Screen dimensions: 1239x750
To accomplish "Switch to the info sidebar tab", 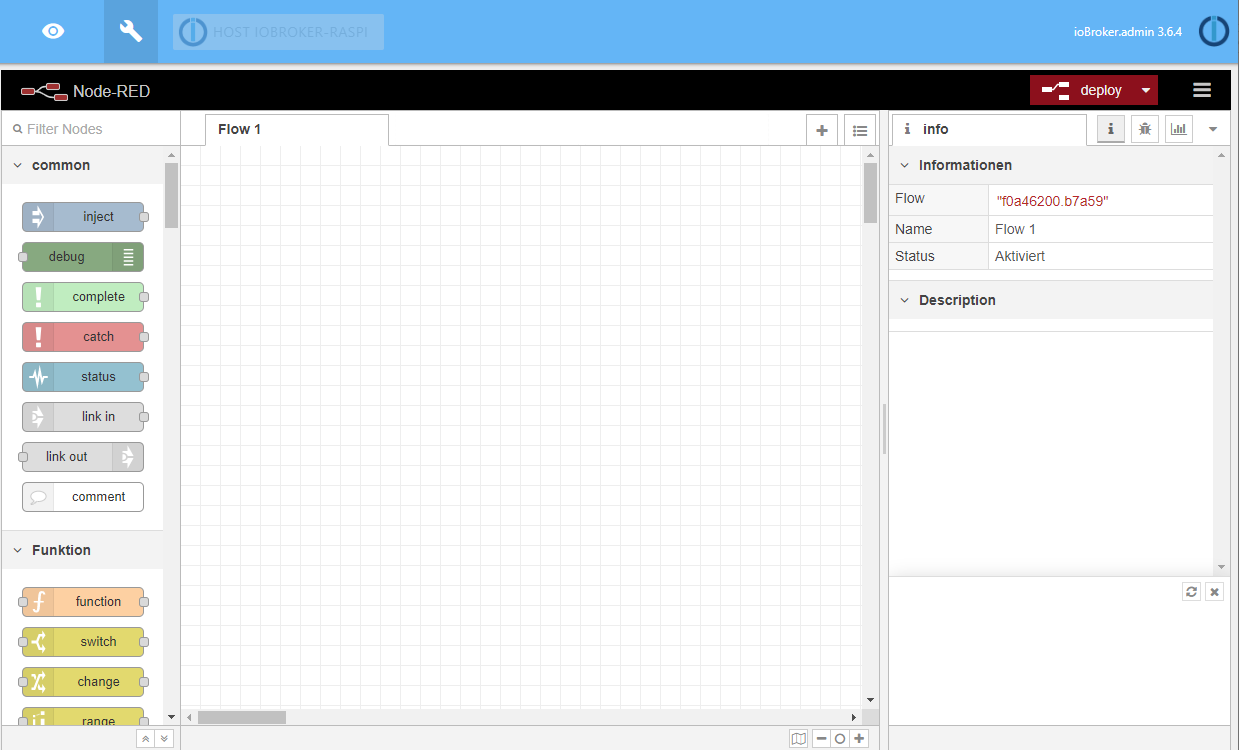I will (1110, 129).
